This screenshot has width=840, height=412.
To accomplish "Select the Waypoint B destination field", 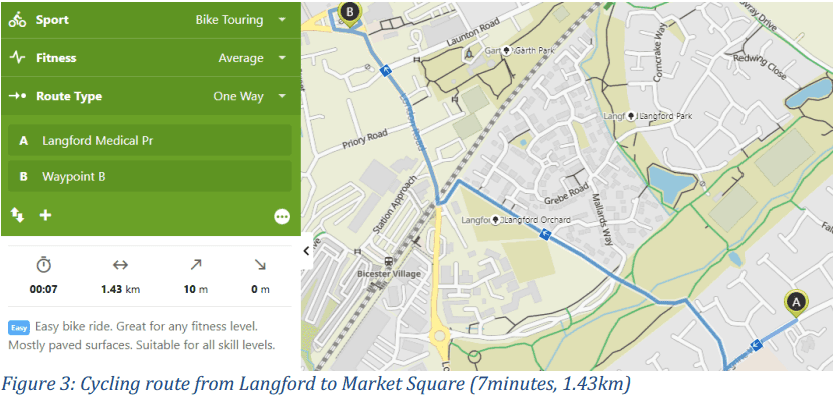I will [x=149, y=176].
